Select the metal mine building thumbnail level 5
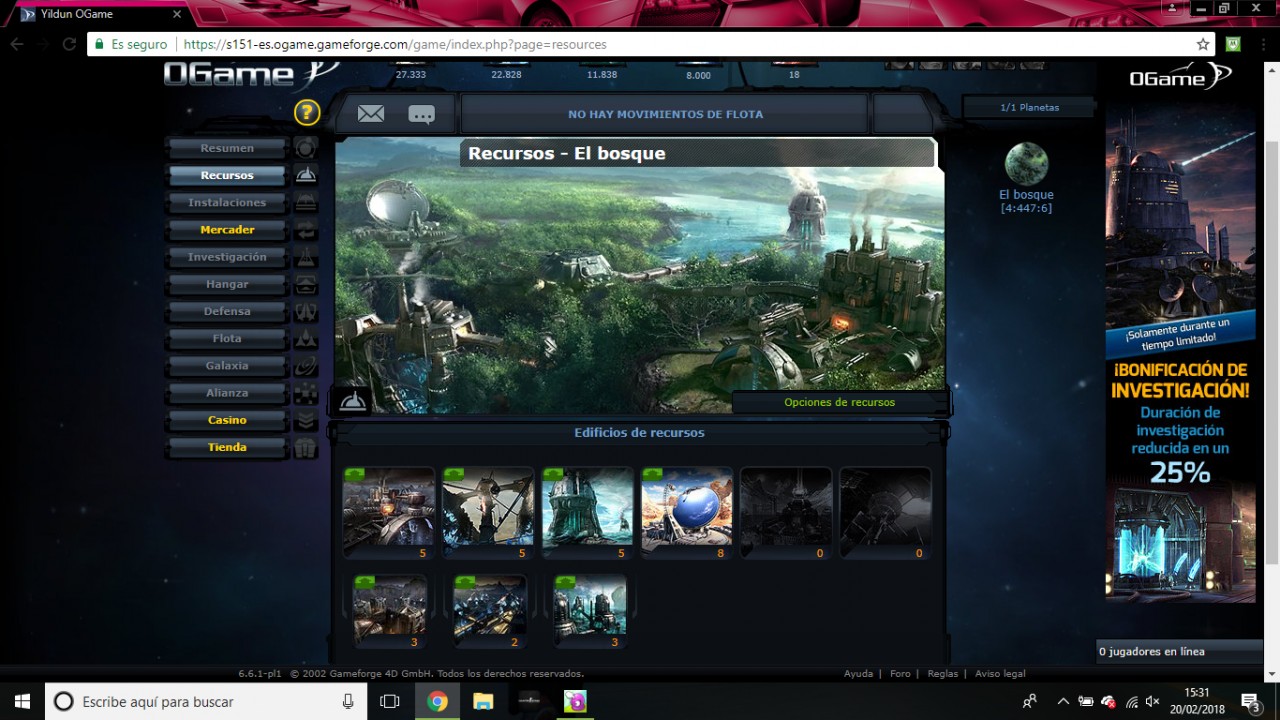1280x720 pixels. pos(389,512)
